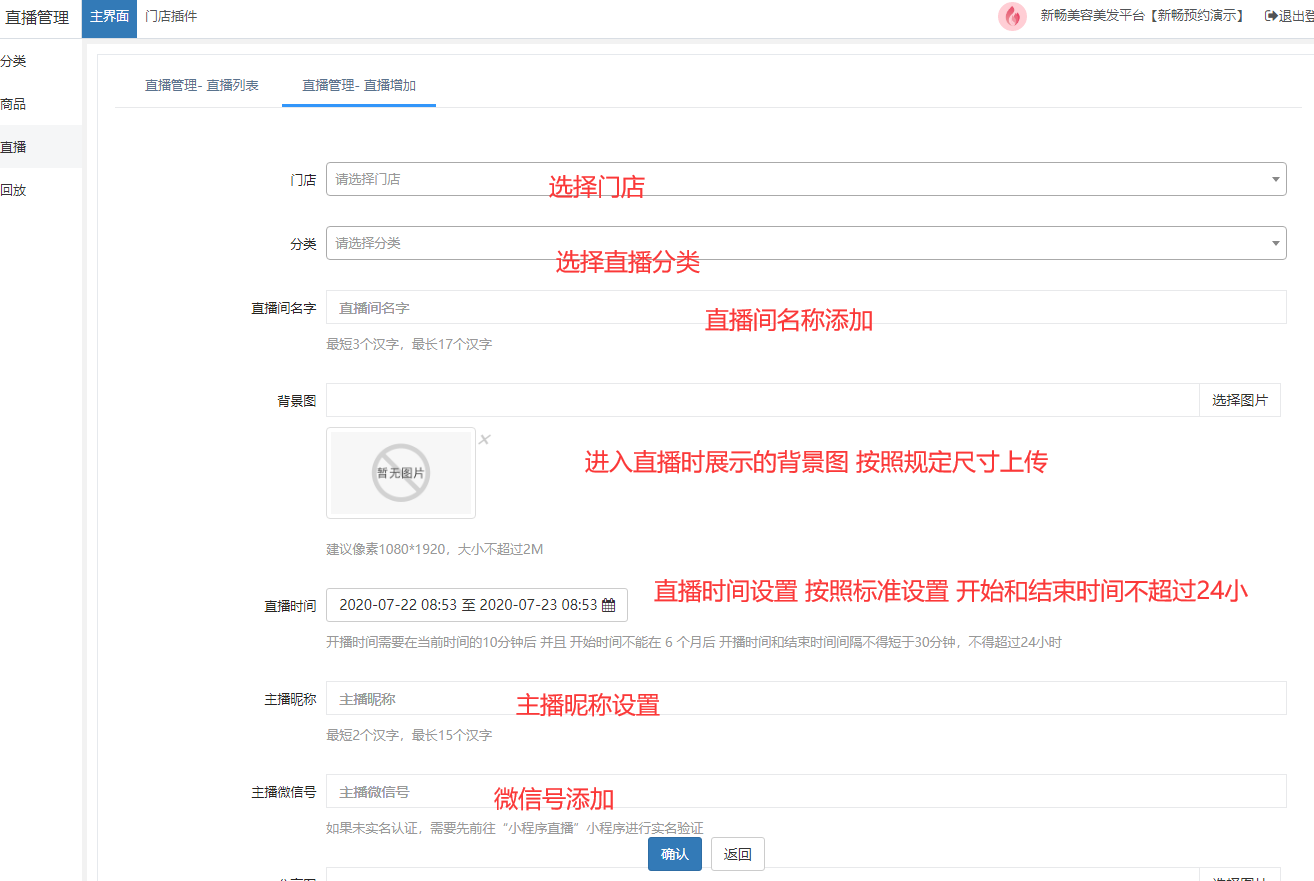Go to 回放 in the sidebar
Viewport: 1314px width, 881px height.
click(41, 190)
